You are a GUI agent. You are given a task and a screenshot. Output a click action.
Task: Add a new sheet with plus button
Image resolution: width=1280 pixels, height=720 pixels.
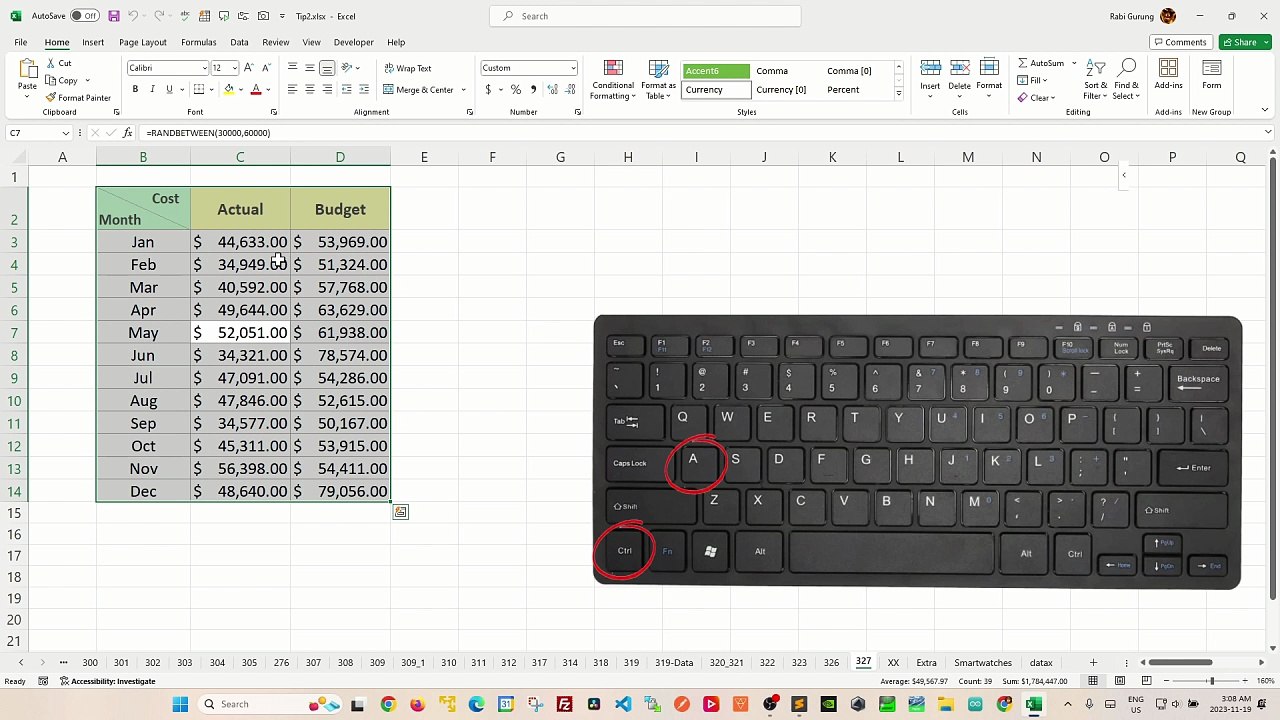pos(1093,663)
